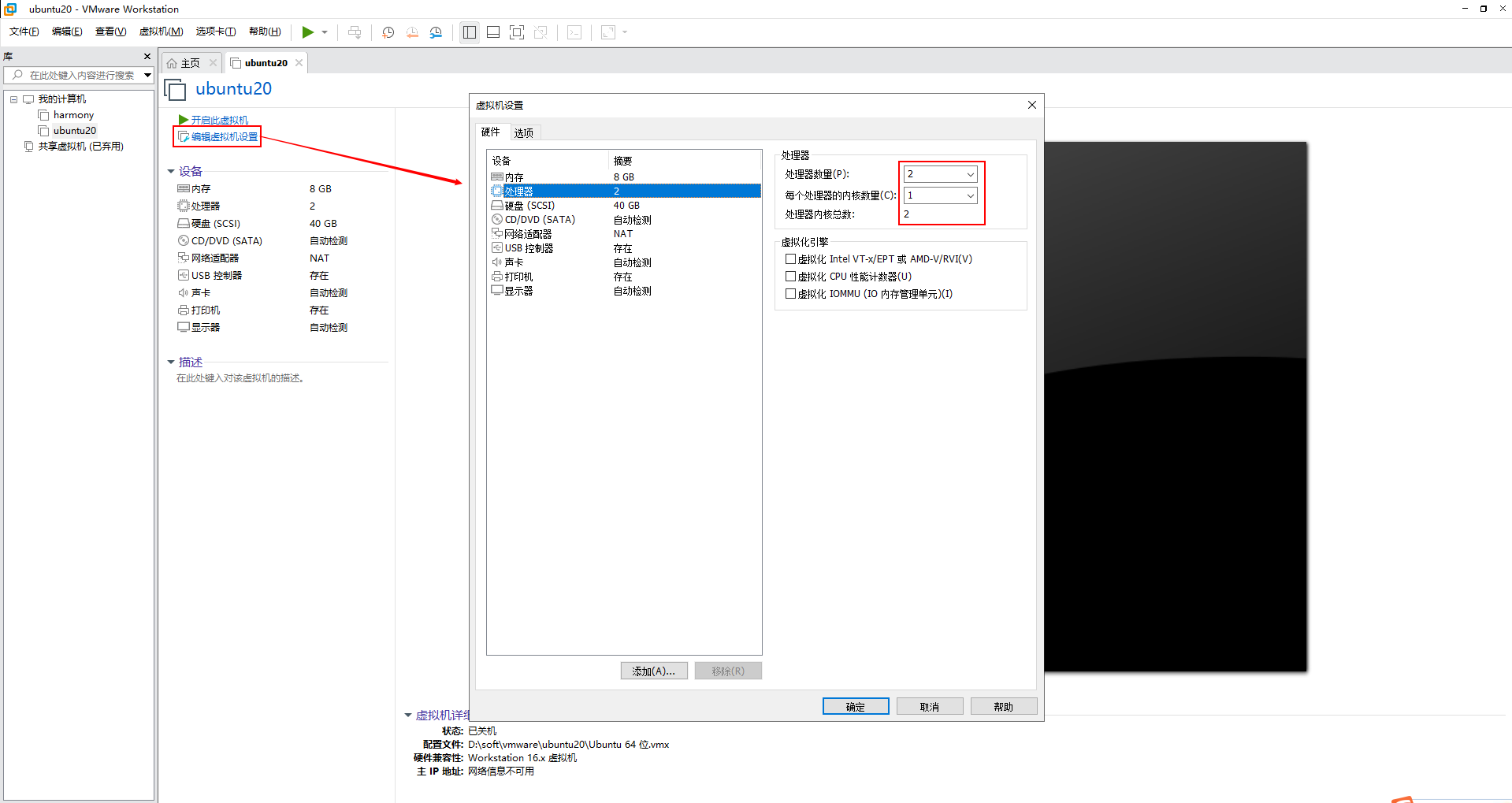Click the revert to snapshot icon

[412, 32]
